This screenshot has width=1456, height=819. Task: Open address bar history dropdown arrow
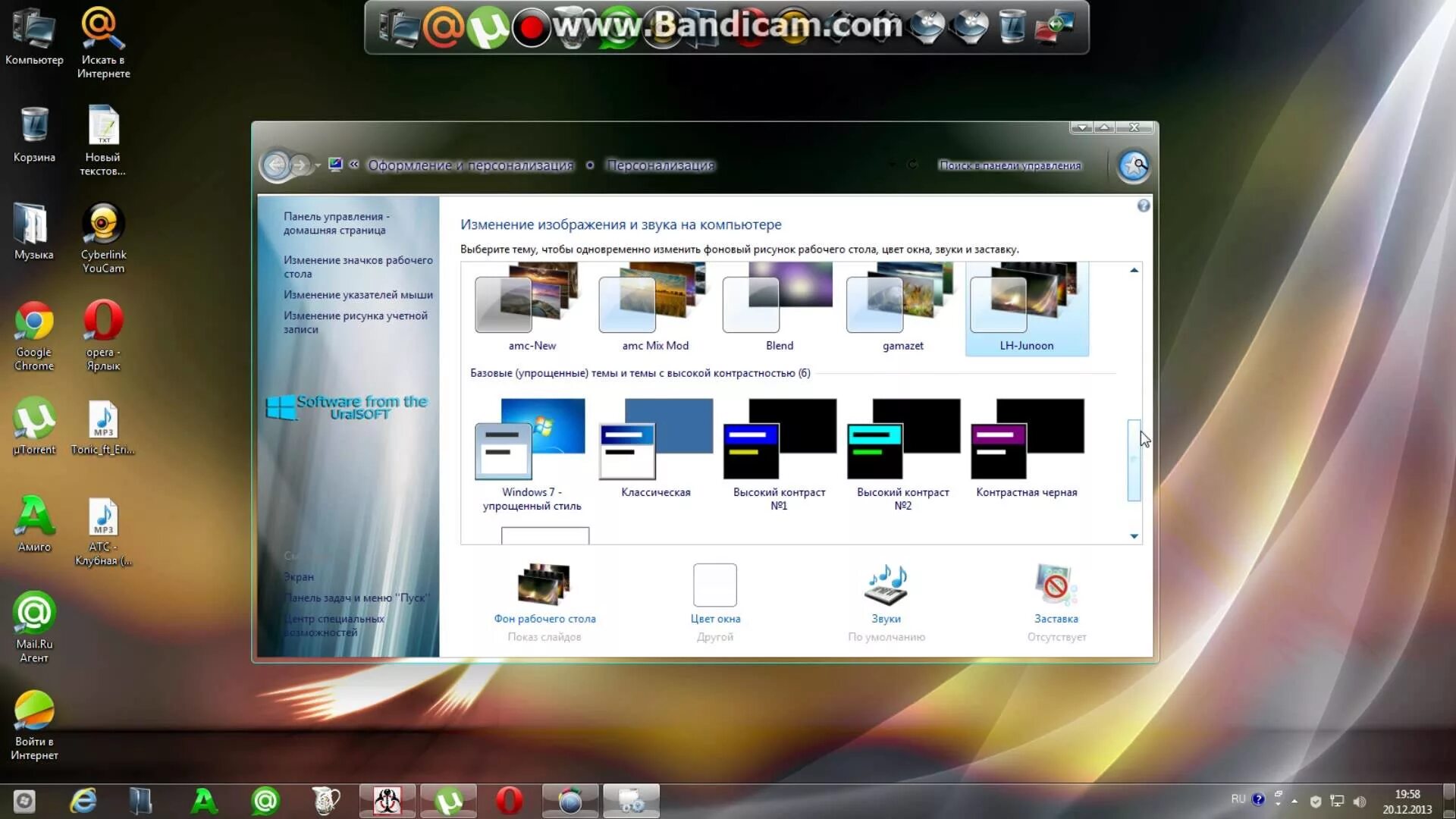[x=892, y=165]
